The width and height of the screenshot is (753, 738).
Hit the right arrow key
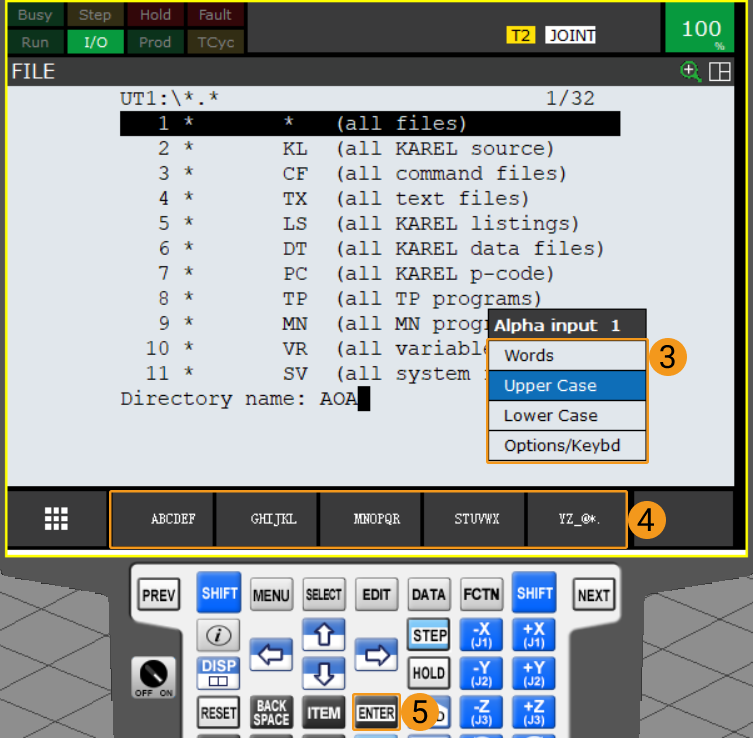tap(376, 654)
